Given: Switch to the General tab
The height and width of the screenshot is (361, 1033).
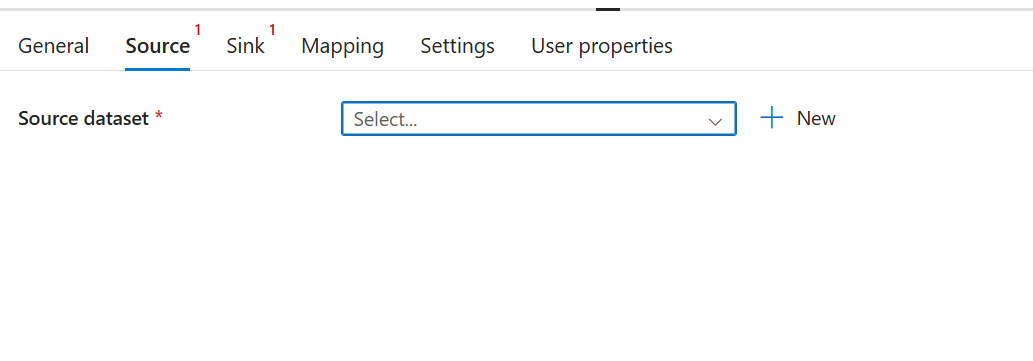Looking at the screenshot, I should point(53,46).
